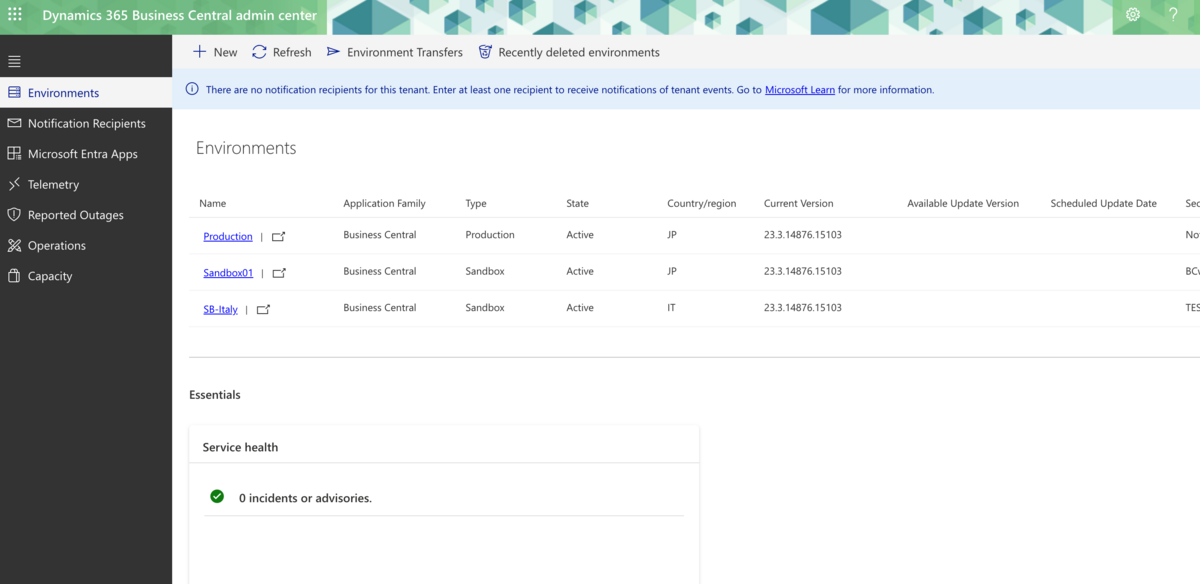Open the settings gear icon
This screenshot has width=1200, height=584.
[1133, 15]
